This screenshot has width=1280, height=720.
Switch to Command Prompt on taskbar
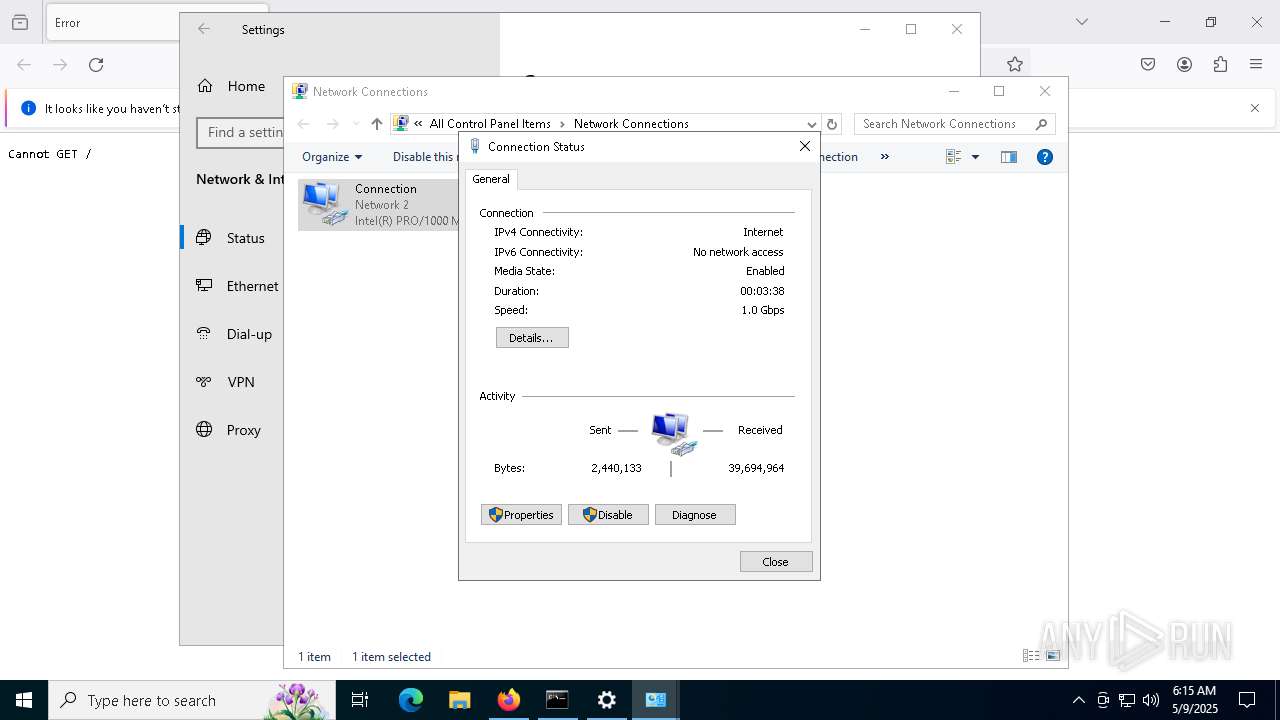tap(557, 700)
